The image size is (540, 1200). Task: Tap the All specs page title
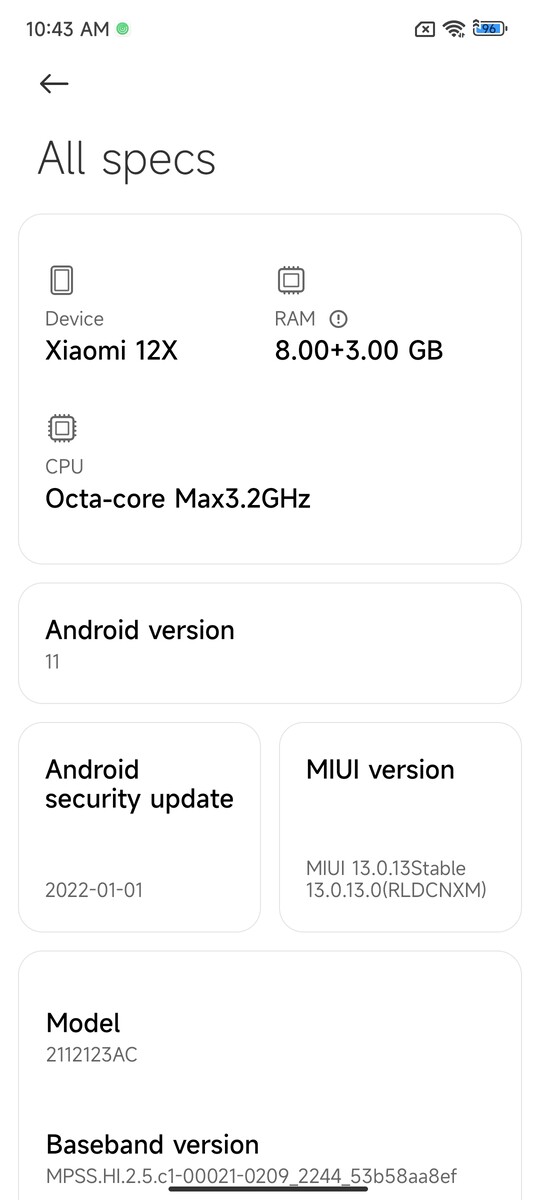(x=127, y=160)
